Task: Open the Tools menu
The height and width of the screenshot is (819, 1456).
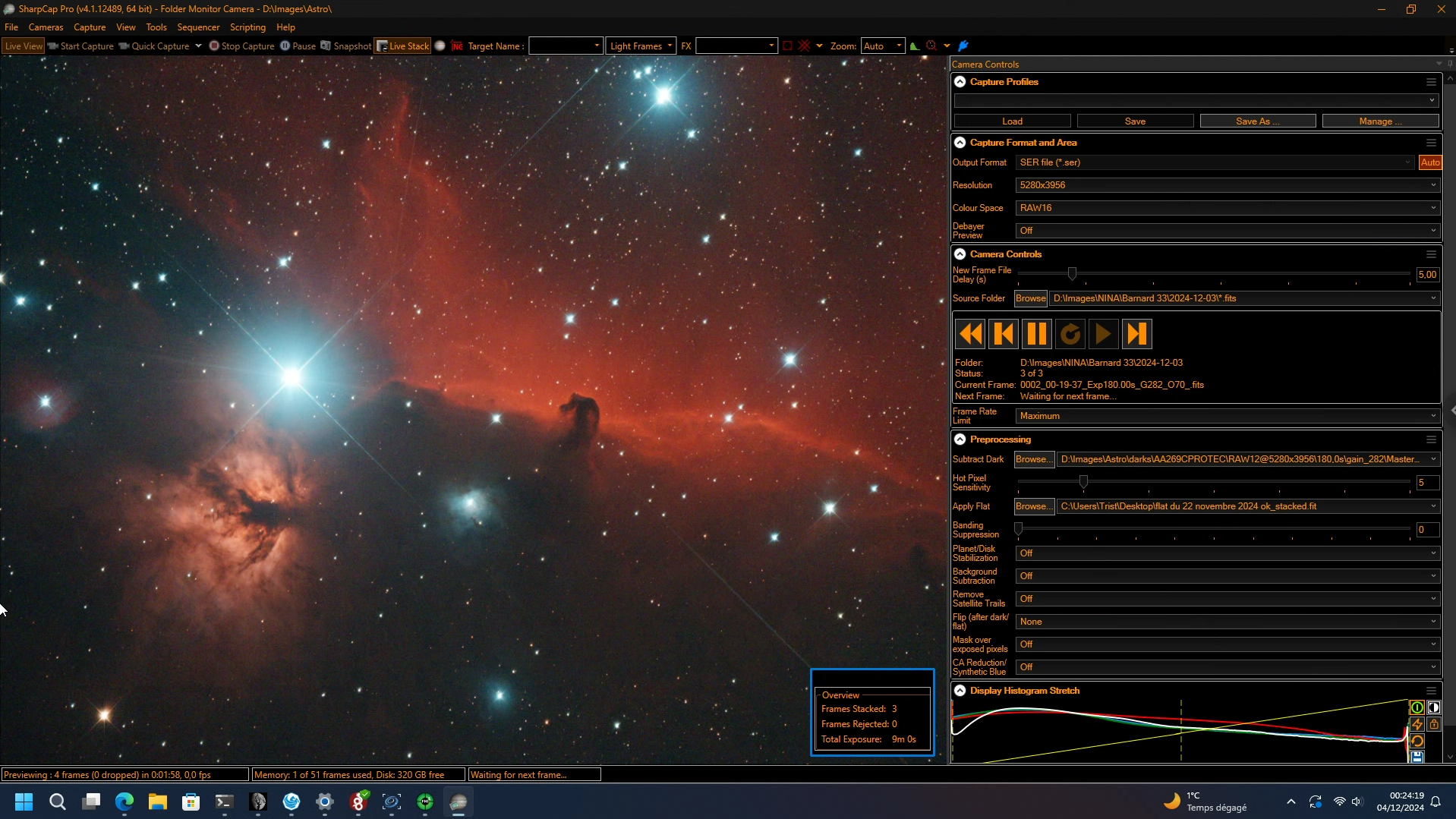Action: coord(156,27)
